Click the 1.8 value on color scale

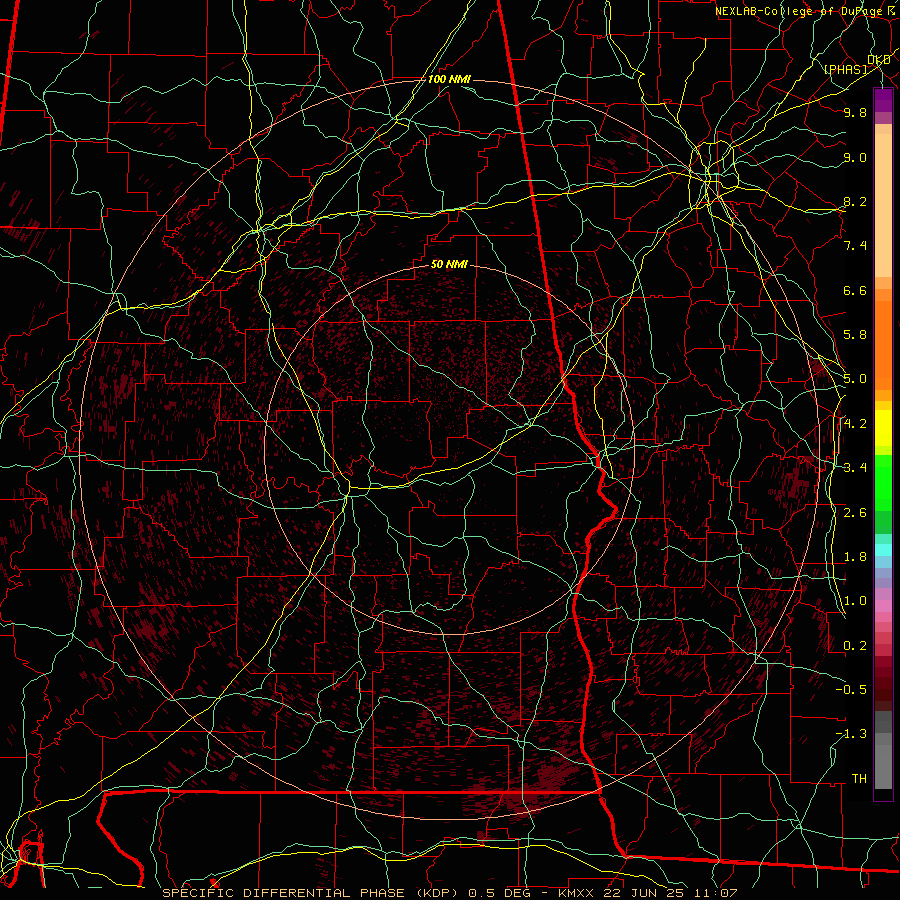click(855, 557)
